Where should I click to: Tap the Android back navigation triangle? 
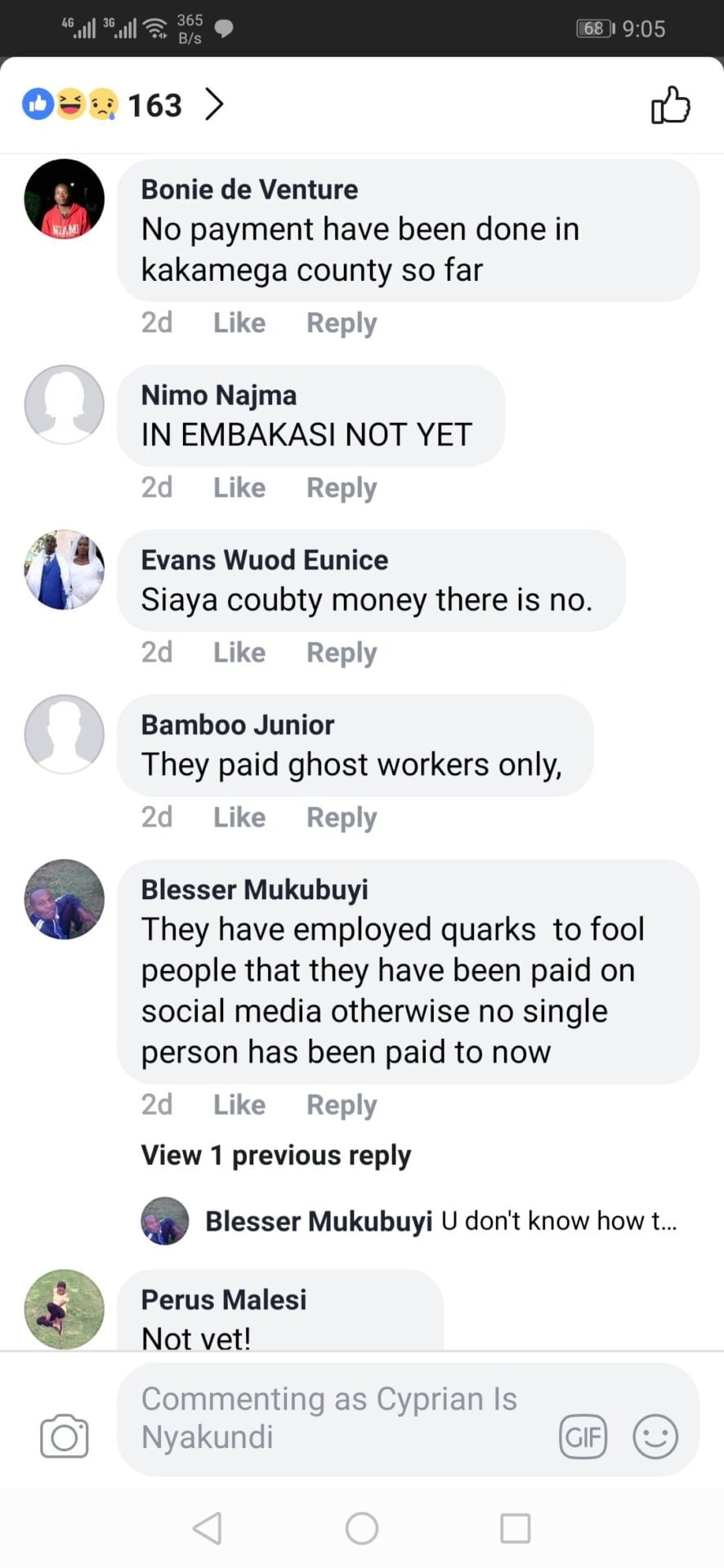(x=208, y=1528)
